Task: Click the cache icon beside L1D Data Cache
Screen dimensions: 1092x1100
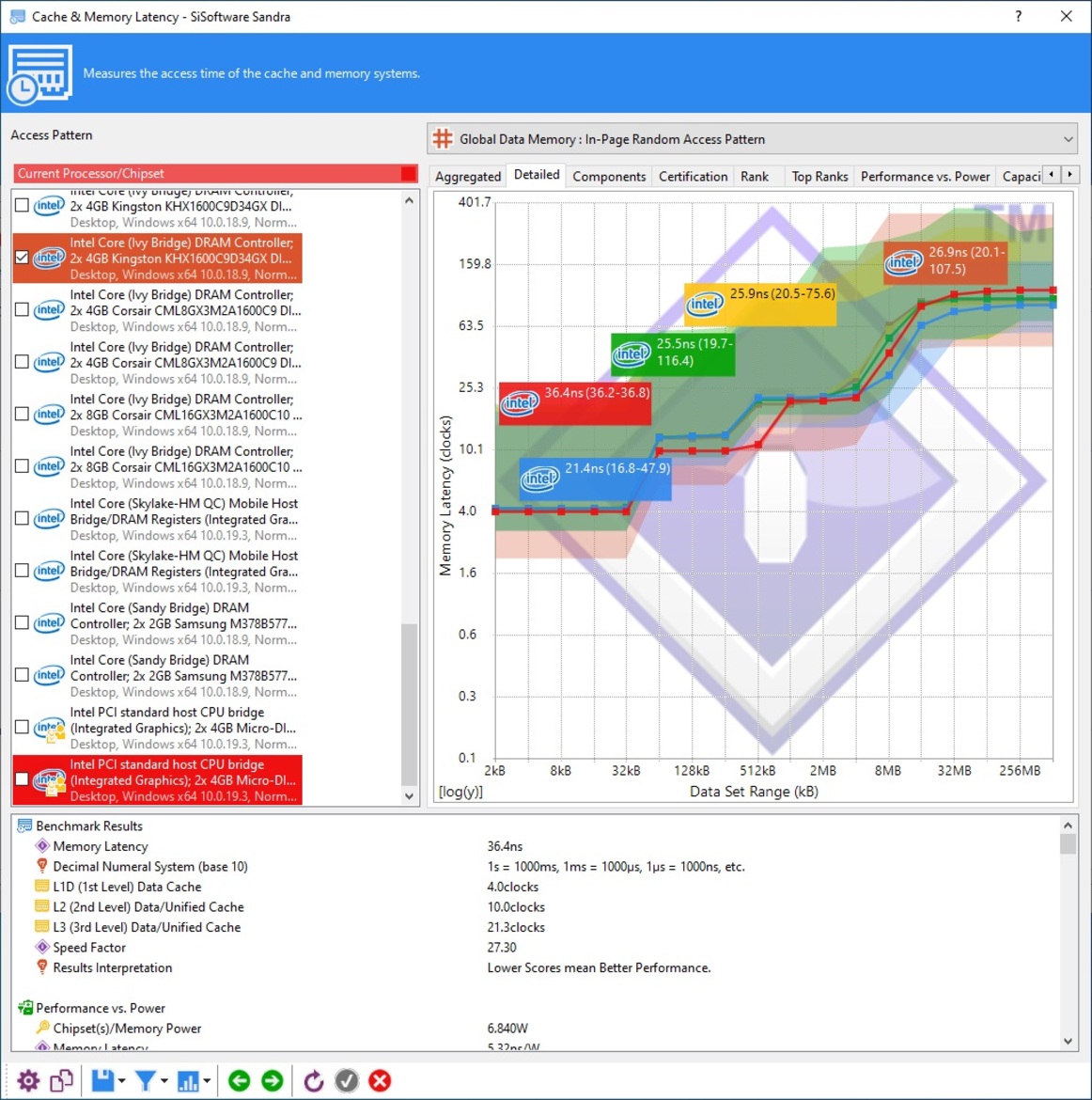Action: tap(42, 886)
